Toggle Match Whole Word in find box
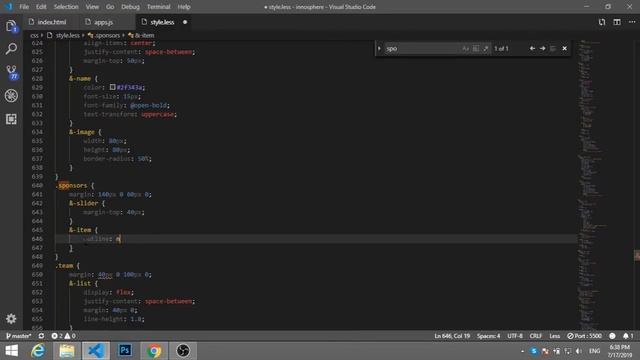 click(x=476, y=49)
